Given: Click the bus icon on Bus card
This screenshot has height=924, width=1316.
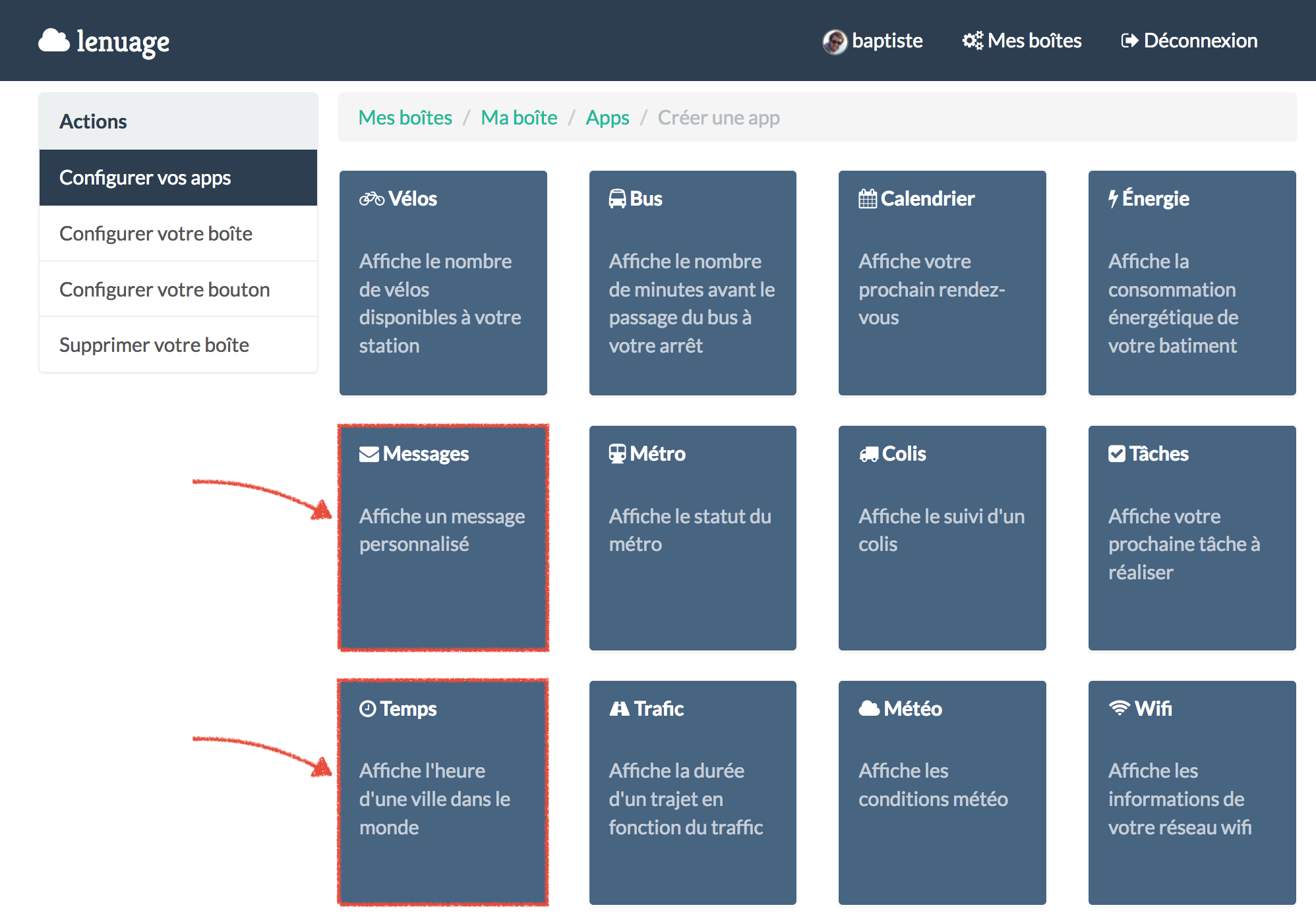Looking at the screenshot, I should (617, 198).
